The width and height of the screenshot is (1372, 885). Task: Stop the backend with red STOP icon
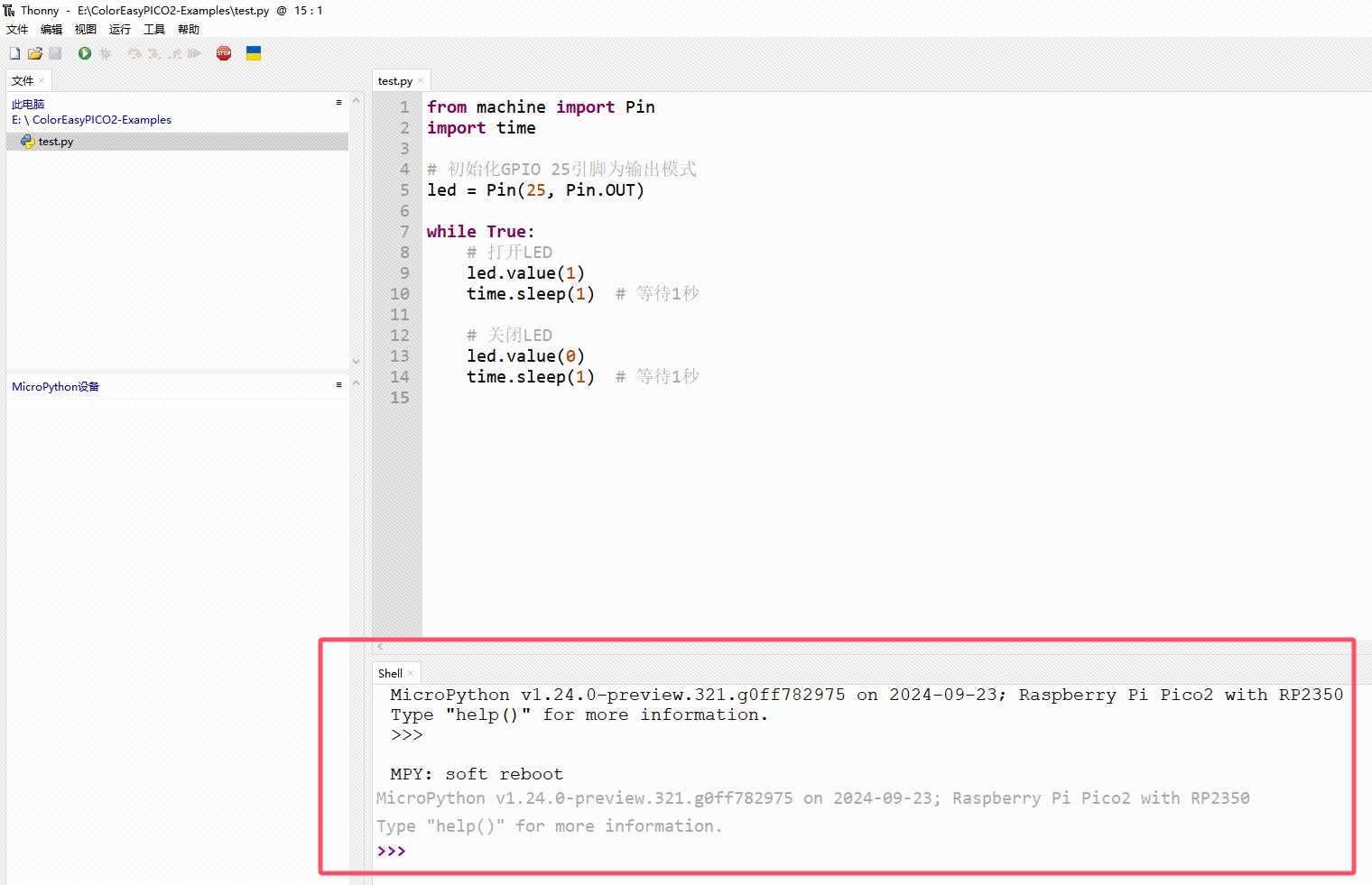tap(224, 54)
